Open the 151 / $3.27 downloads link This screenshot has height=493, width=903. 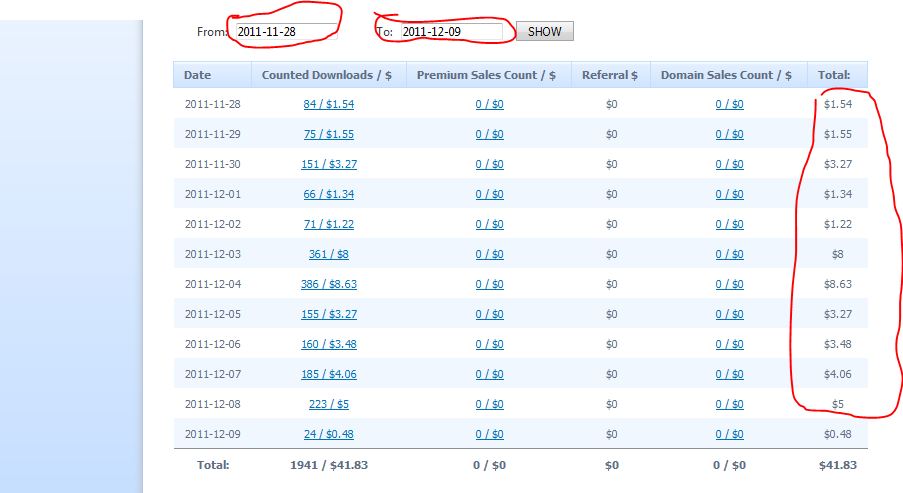pyautogui.click(x=328, y=164)
